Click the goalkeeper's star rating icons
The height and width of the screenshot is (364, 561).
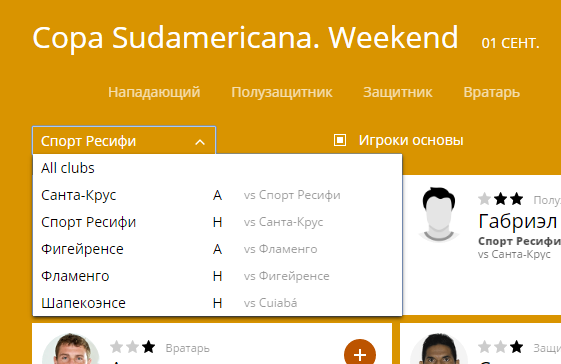tap(133, 347)
